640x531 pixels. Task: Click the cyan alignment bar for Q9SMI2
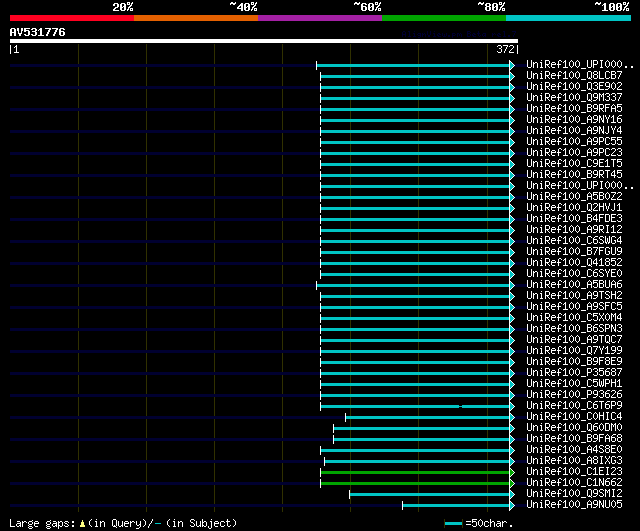coord(430,495)
